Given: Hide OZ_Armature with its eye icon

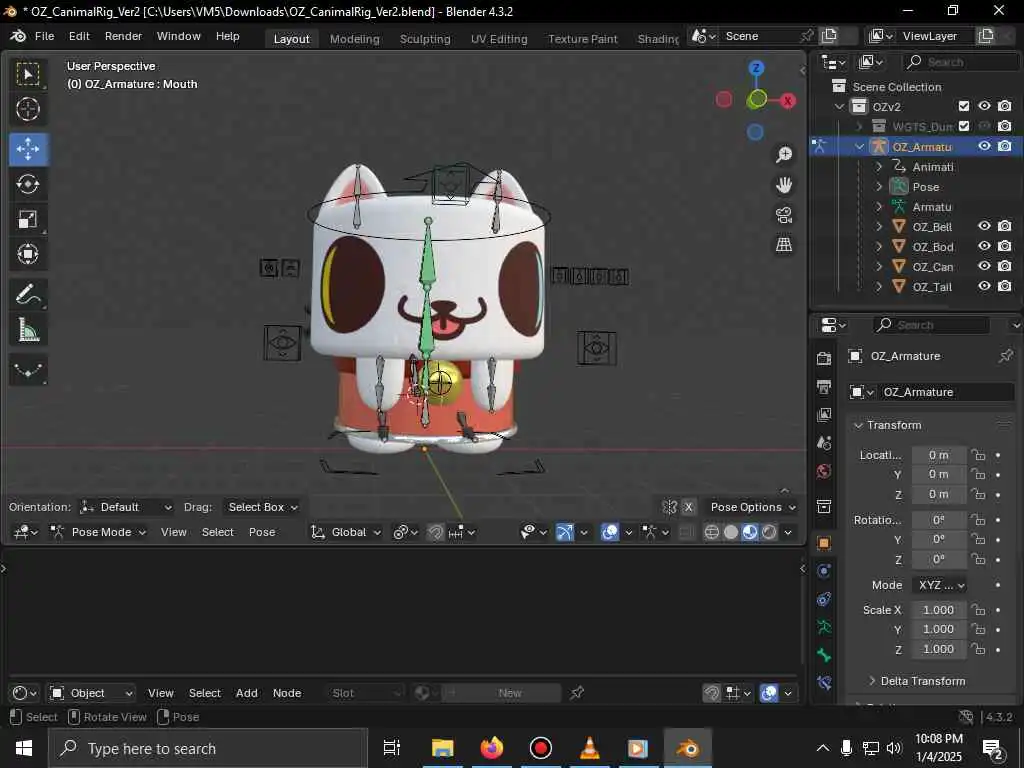Looking at the screenshot, I should [x=984, y=146].
